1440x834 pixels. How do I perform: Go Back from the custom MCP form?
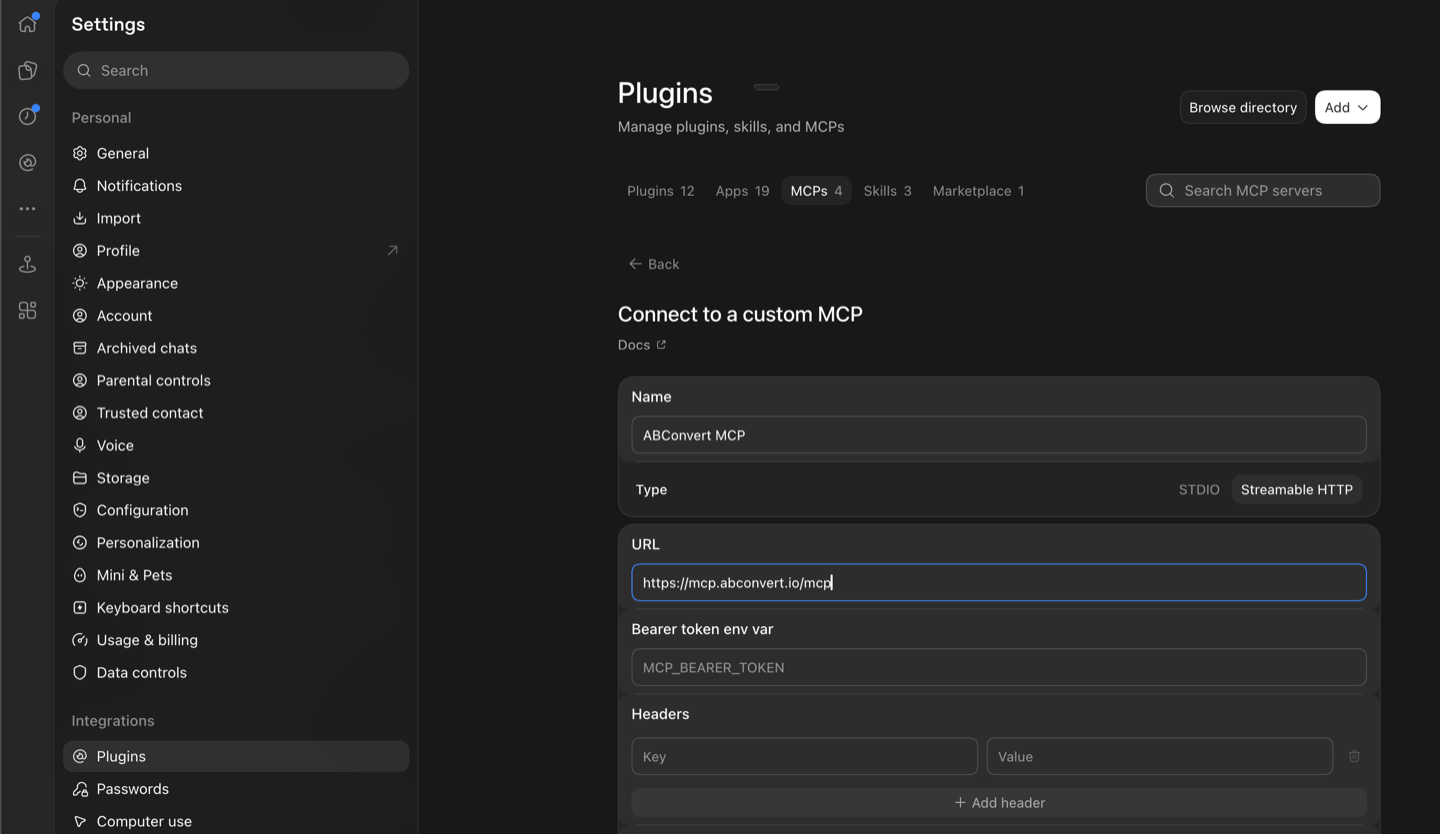(653, 264)
